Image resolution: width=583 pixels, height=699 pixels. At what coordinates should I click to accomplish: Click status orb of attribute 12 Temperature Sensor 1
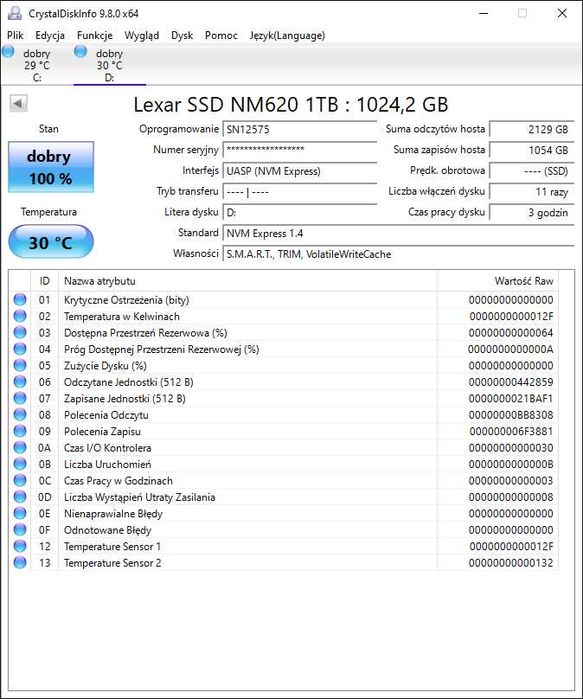pyautogui.click(x=20, y=546)
